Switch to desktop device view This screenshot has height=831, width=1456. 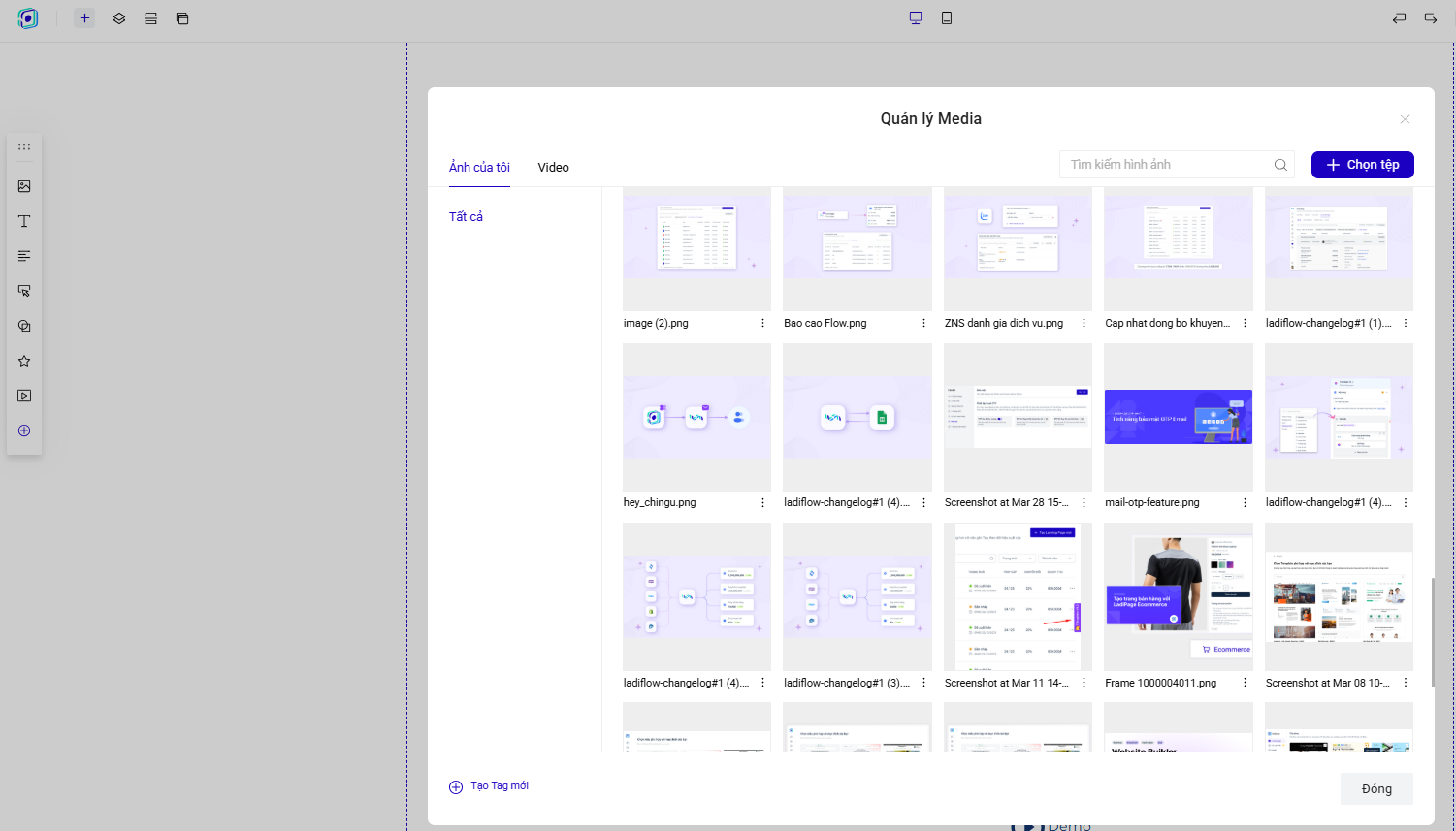(915, 18)
